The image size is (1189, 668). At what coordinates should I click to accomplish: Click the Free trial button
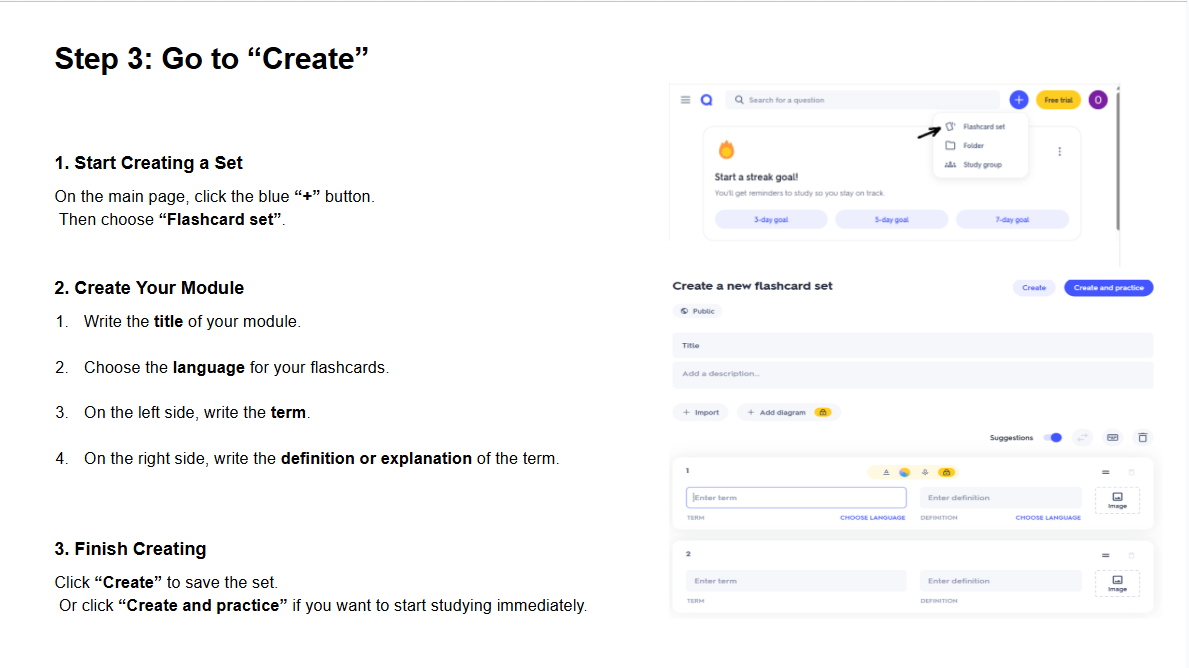pyautogui.click(x=1058, y=100)
